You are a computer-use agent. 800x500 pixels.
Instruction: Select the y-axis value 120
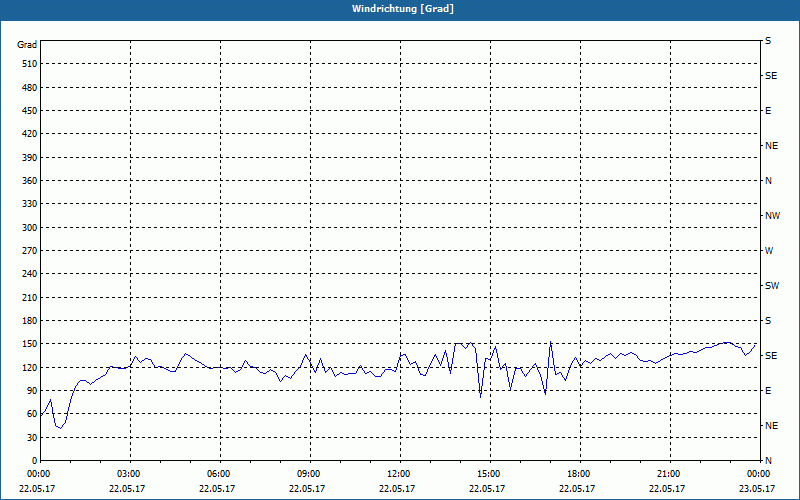pos(30,367)
